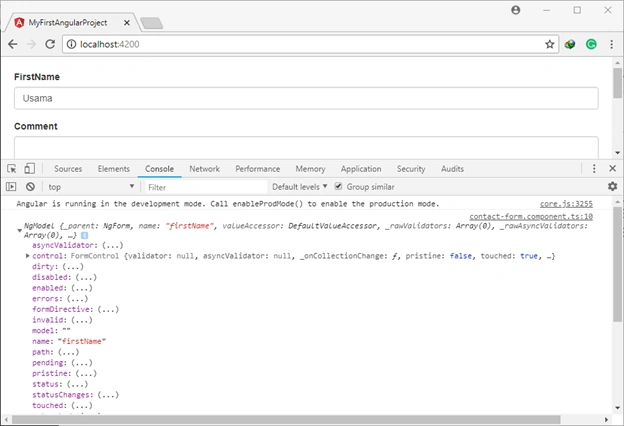Evaluate the statusChanges getter
Image resolution: width=624 pixels, height=426 pixels.
pyautogui.click(x=108, y=395)
